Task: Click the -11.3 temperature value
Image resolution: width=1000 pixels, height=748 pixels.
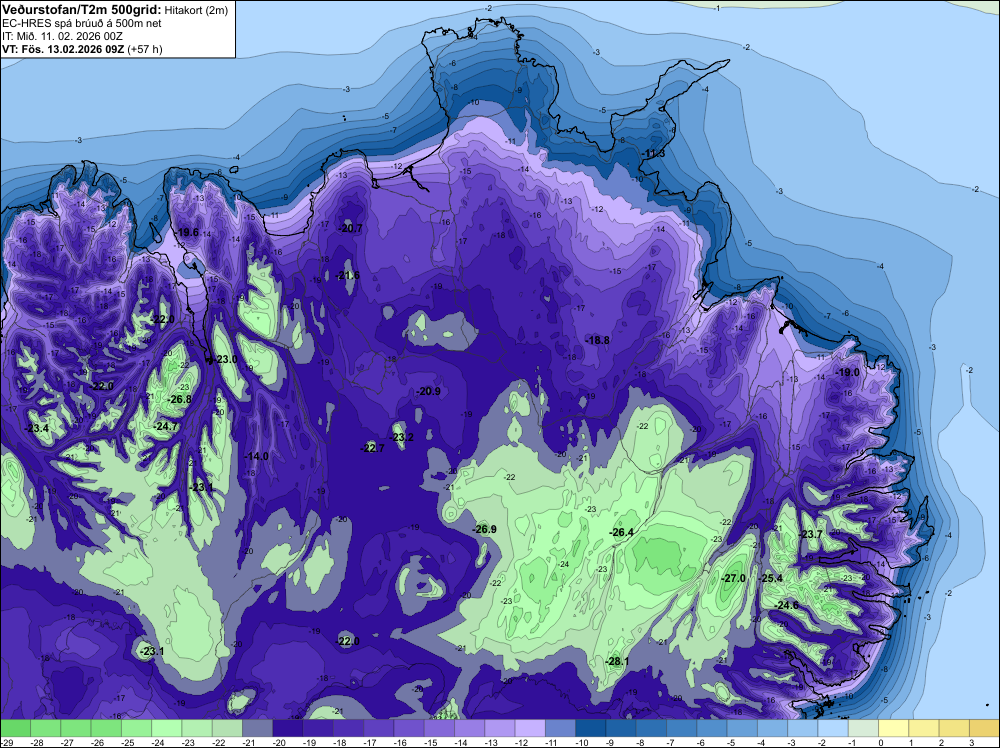Action: tap(654, 154)
